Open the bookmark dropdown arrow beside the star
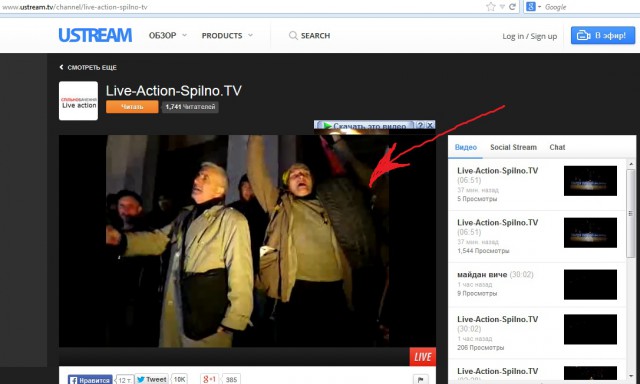 502,7
